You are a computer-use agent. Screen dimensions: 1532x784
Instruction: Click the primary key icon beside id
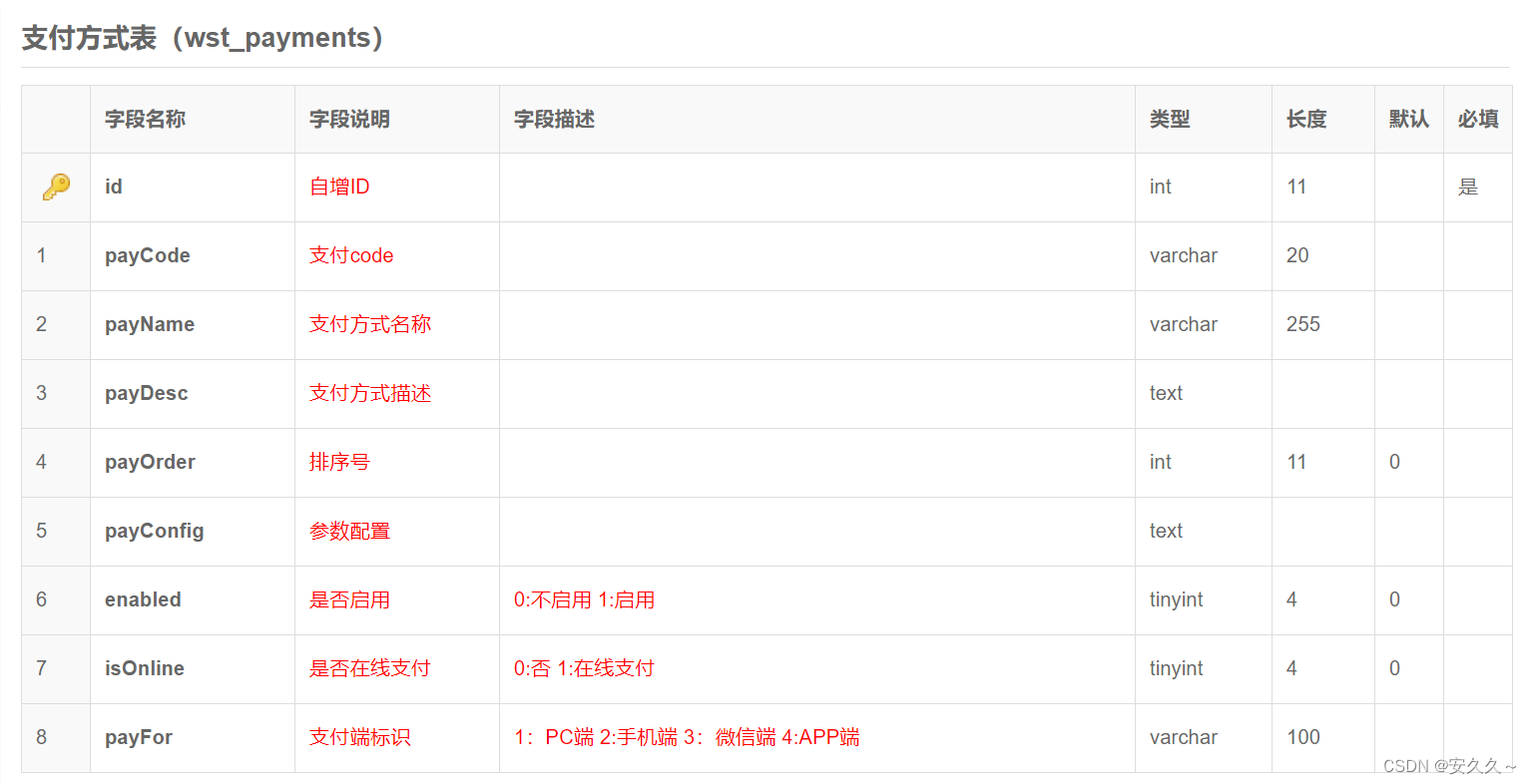point(57,187)
